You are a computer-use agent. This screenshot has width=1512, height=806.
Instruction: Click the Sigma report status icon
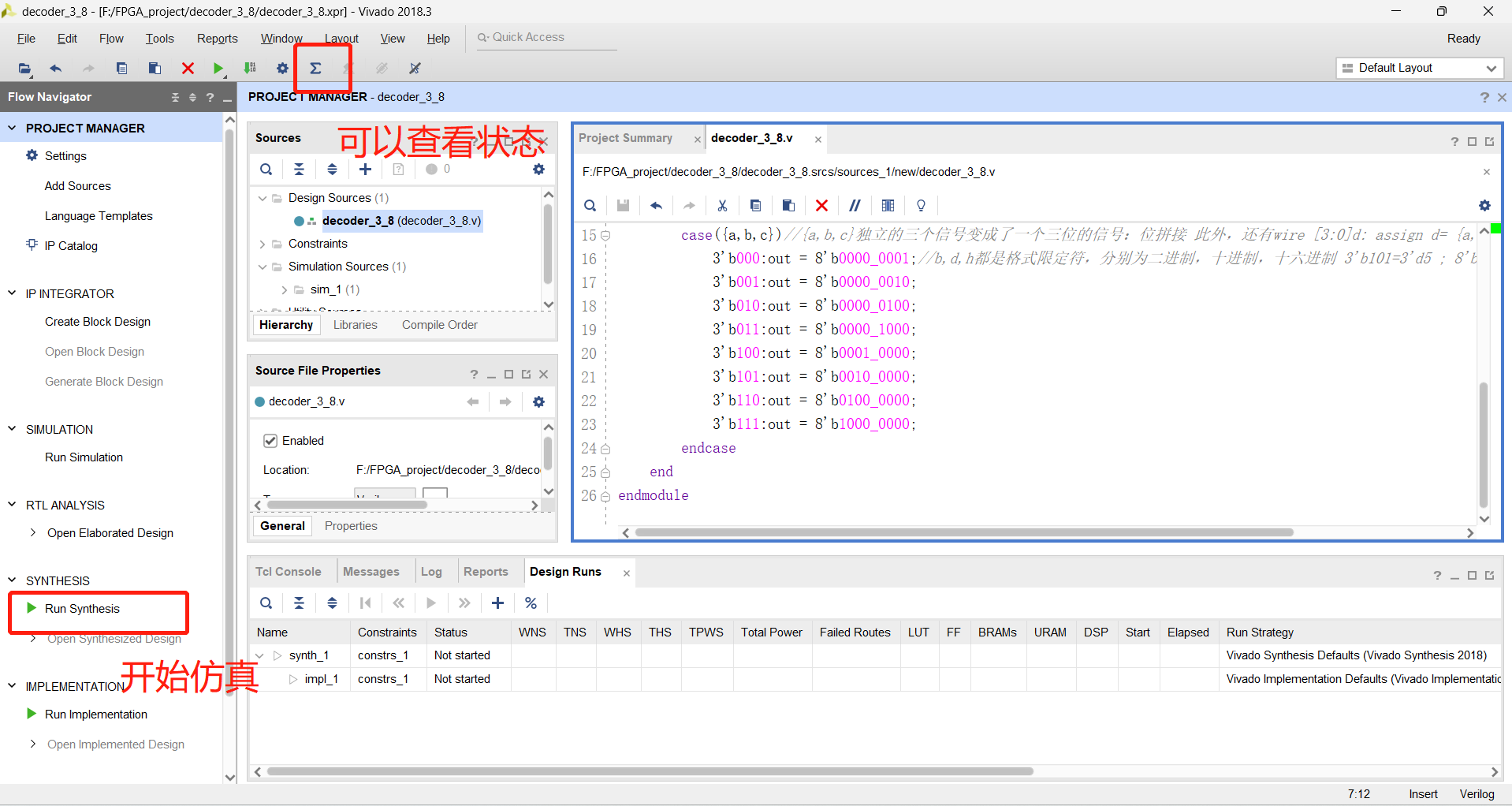point(315,69)
